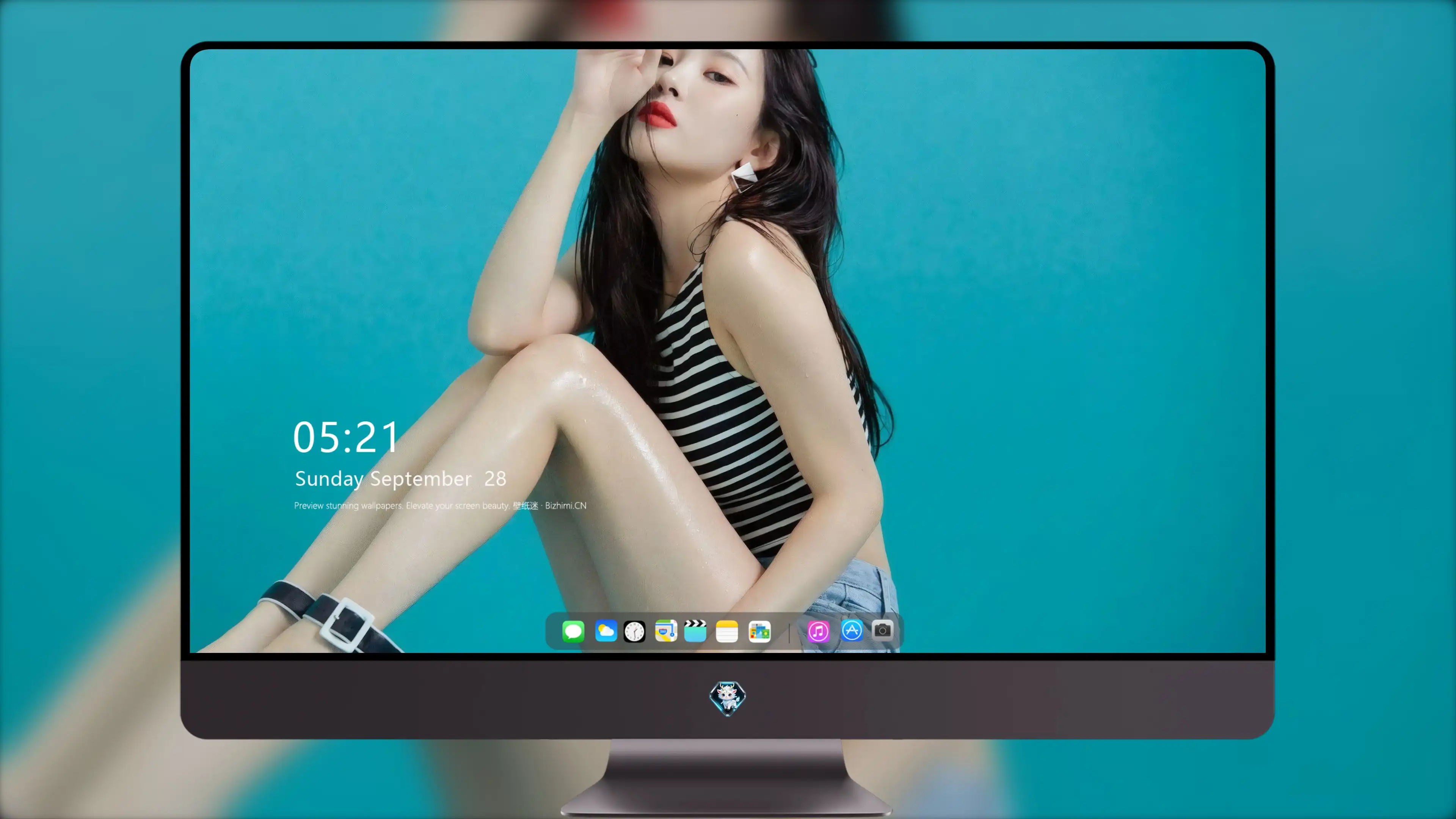Open the Clock app in the dock
This screenshot has width=1456, height=819.
coord(634,631)
